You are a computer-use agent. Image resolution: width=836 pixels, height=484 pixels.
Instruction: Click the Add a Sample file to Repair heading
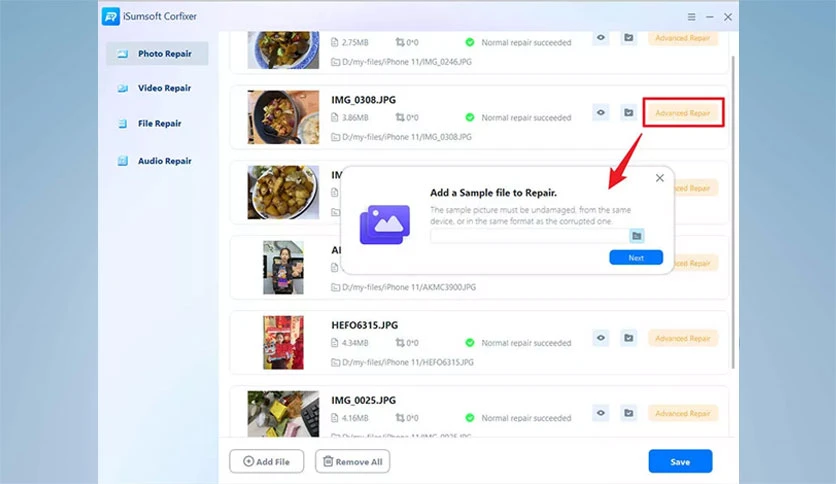tap(493, 193)
